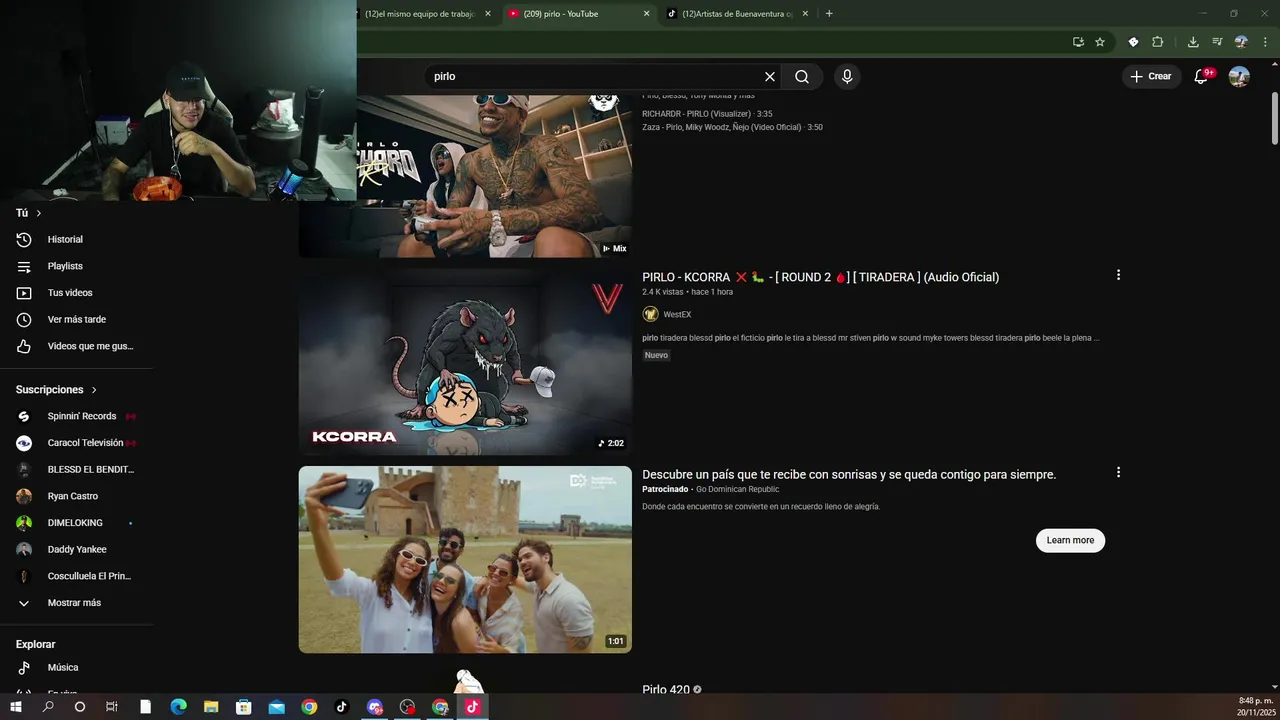
Task: Click the magnifier search button
Action: point(802,77)
